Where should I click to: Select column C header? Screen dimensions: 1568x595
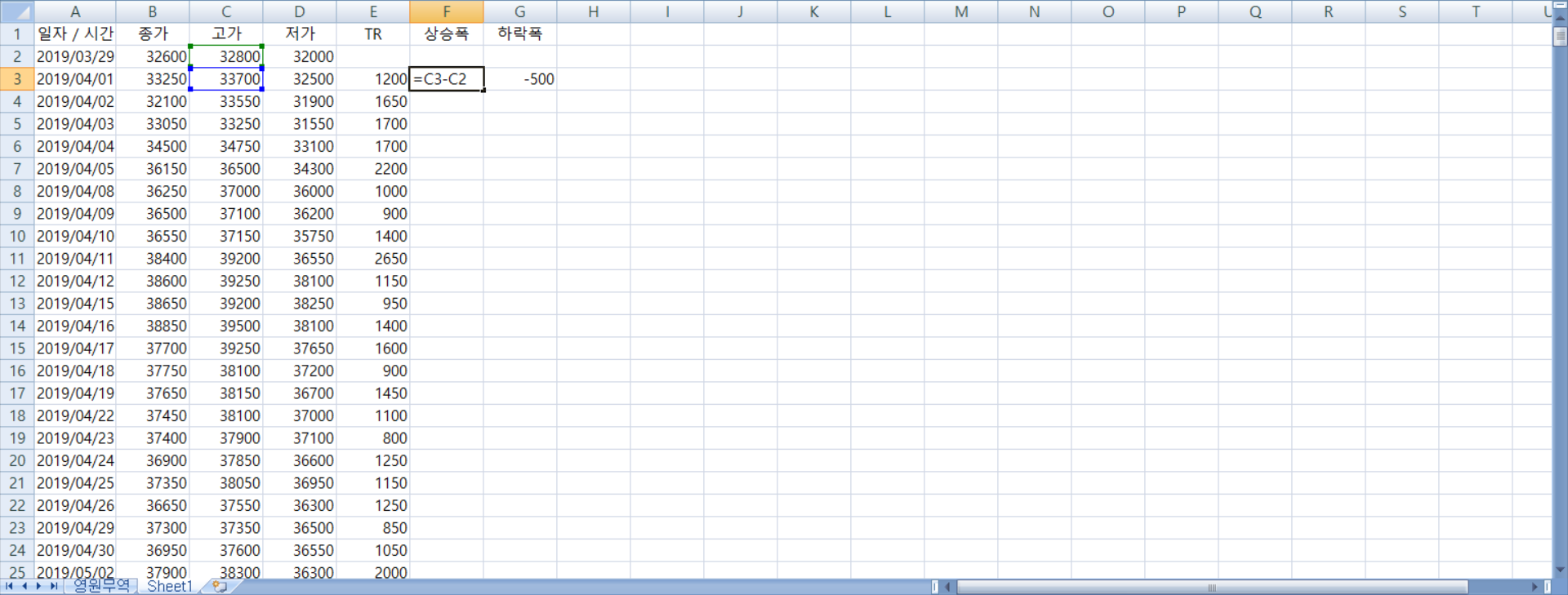click(x=226, y=11)
